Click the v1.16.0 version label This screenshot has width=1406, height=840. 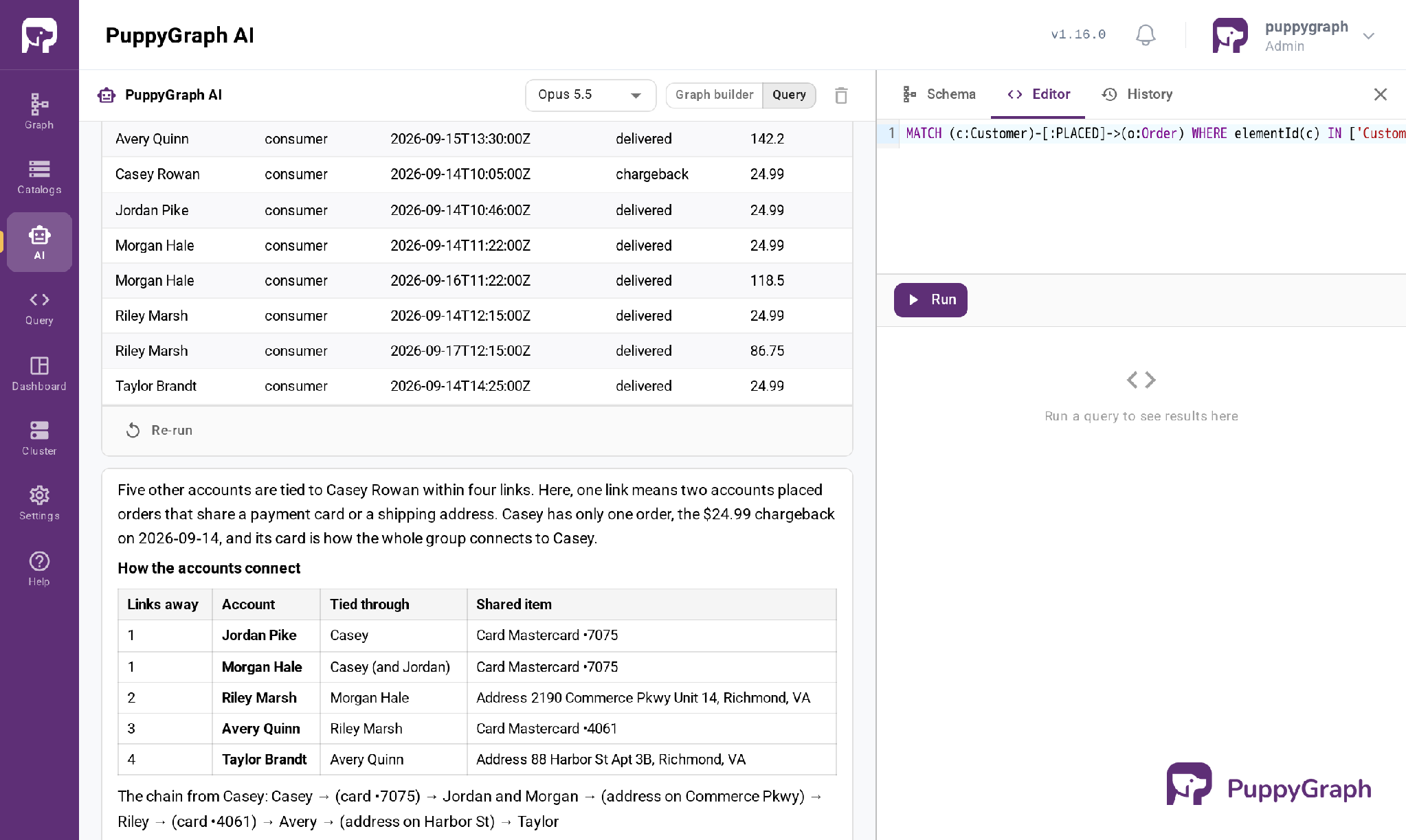click(1078, 34)
